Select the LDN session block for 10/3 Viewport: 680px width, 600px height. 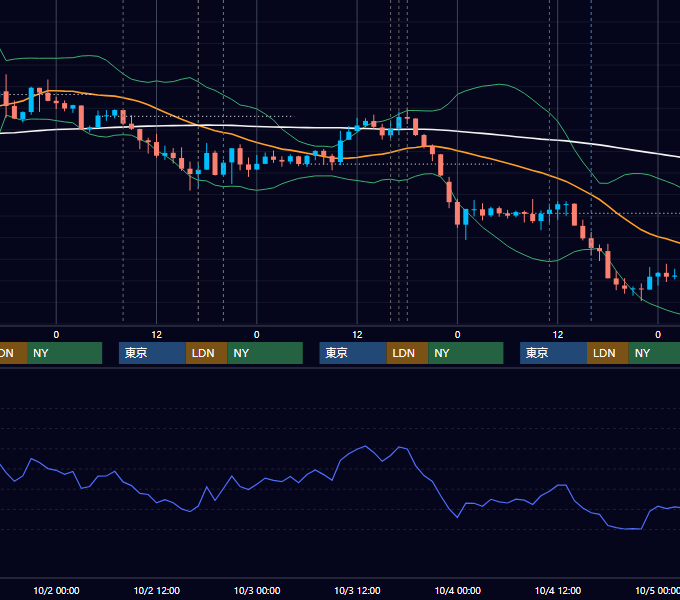tap(408, 353)
